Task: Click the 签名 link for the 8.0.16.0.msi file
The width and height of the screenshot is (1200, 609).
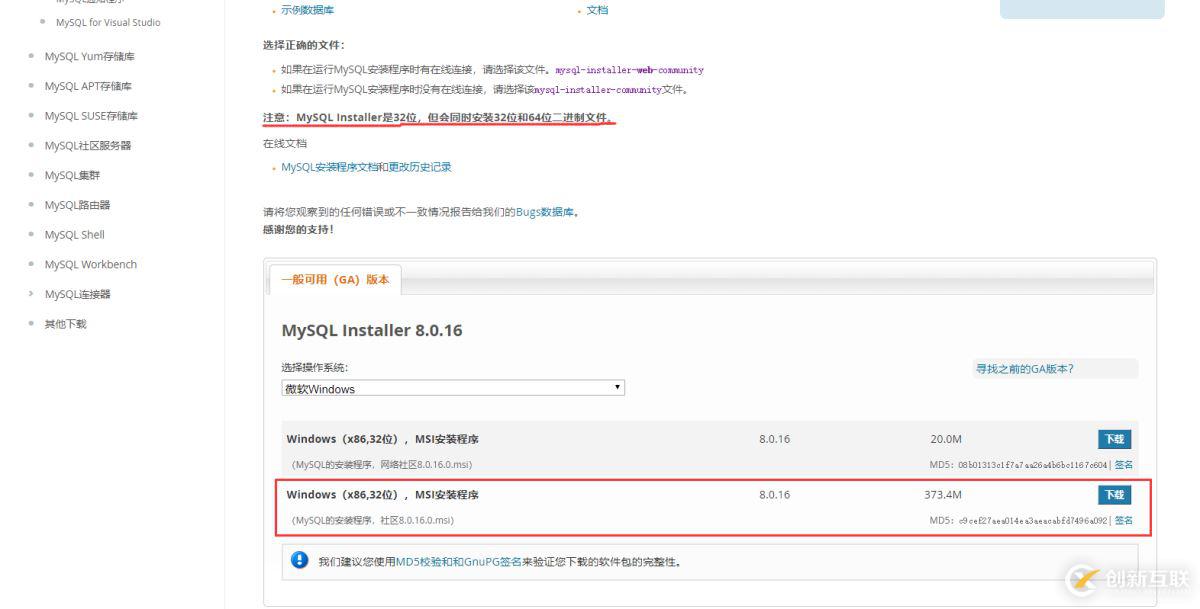Action: [x=1124, y=520]
